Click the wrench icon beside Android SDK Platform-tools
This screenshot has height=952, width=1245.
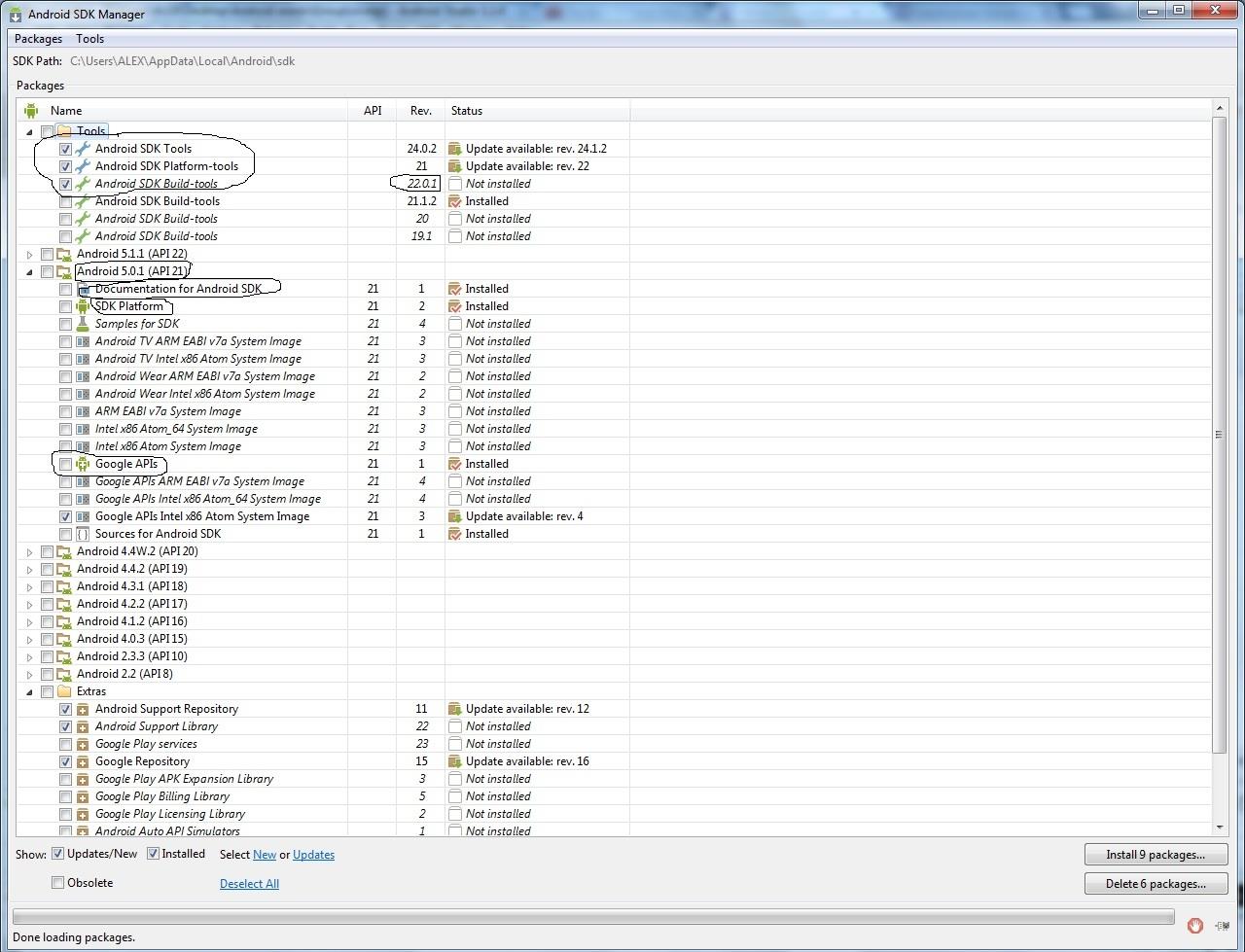[x=83, y=166]
